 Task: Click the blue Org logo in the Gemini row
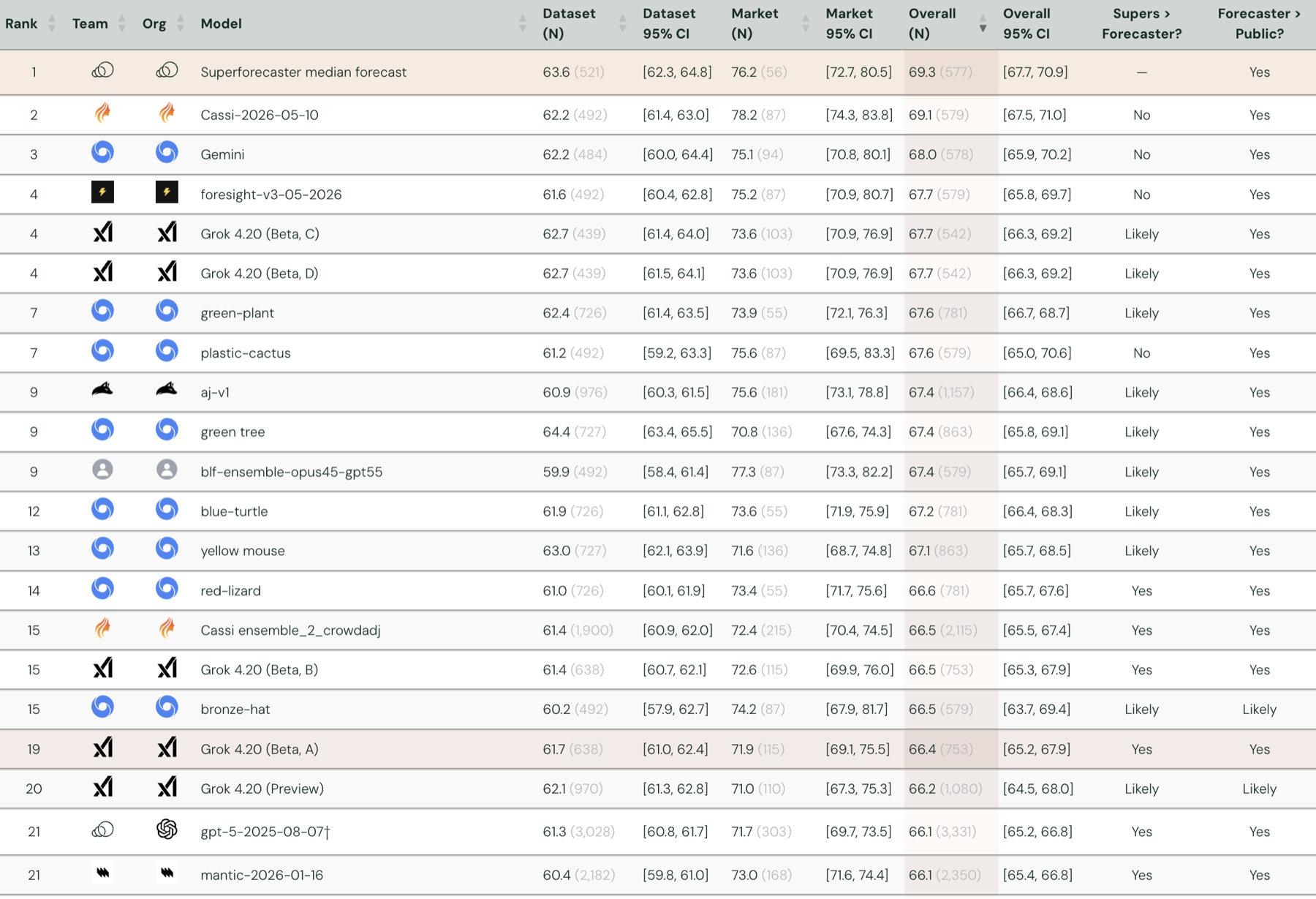pyautogui.click(x=167, y=152)
